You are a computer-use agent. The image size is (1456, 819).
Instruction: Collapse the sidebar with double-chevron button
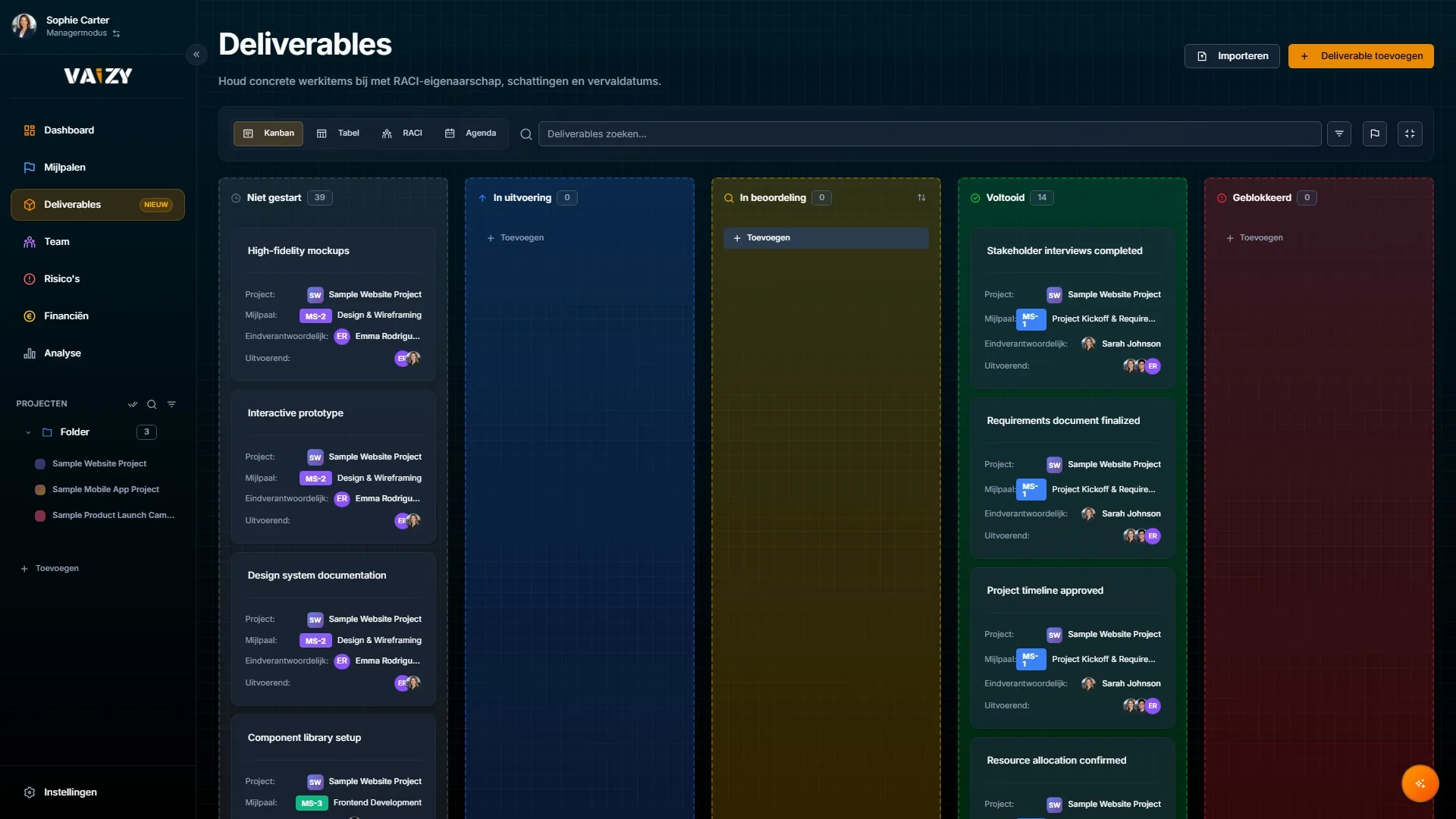(196, 54)
